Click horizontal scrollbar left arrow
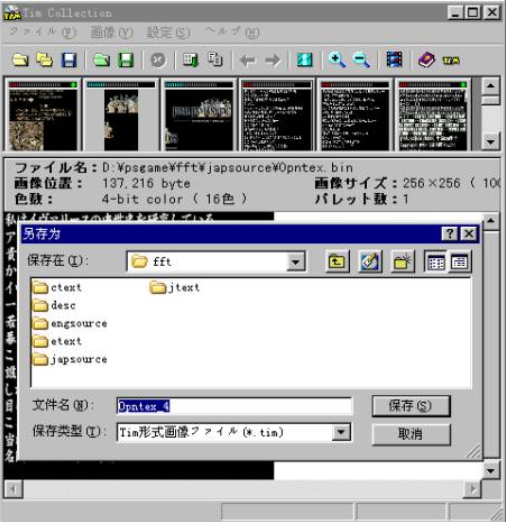This screenshot has width=506, height=522. pos(13,489)
